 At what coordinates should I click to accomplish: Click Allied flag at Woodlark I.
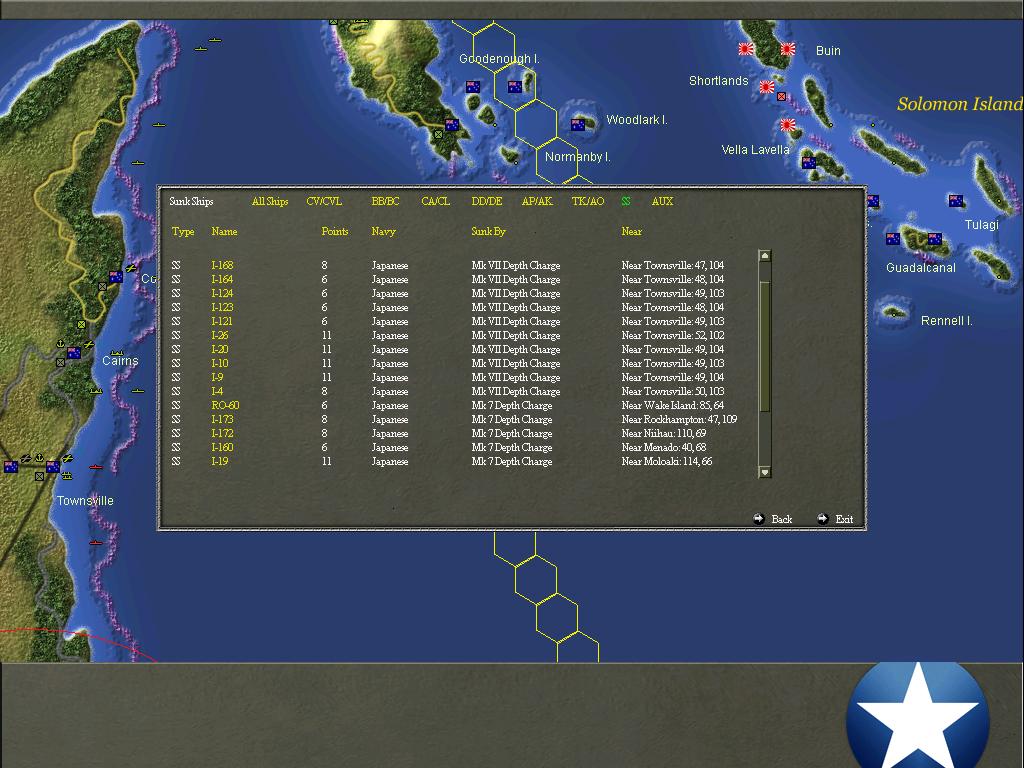tap(578, 124)
